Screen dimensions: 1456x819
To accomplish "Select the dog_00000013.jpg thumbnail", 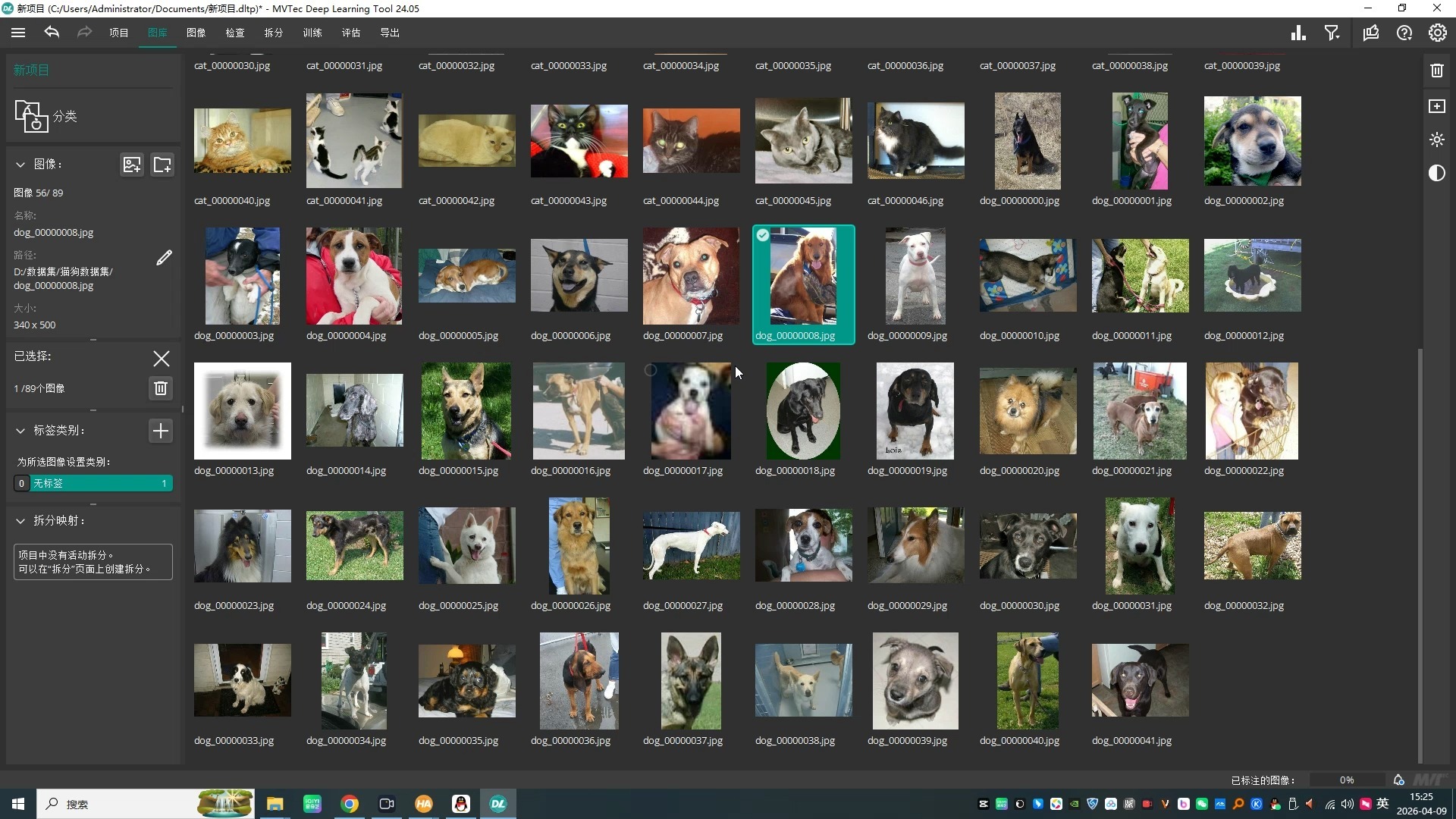I will pos(243,411).
